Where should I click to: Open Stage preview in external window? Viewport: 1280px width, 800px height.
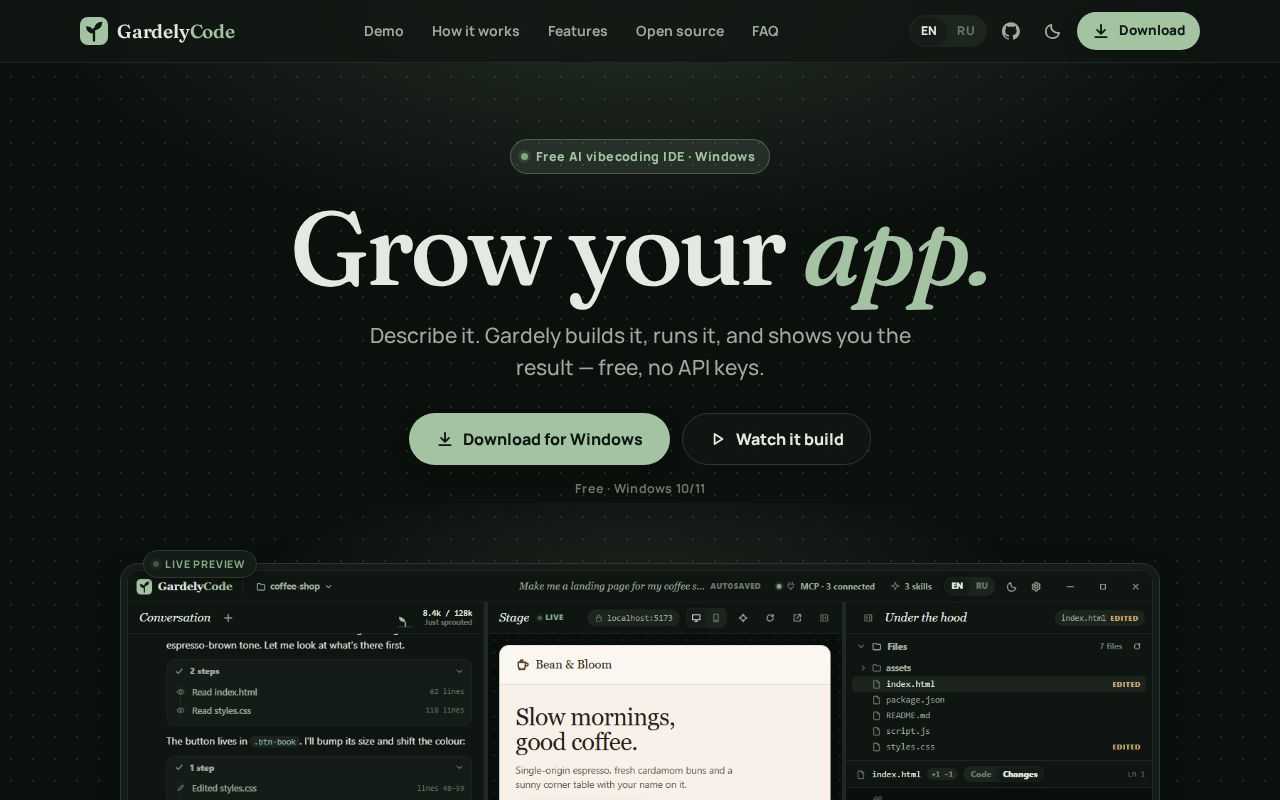797,618
